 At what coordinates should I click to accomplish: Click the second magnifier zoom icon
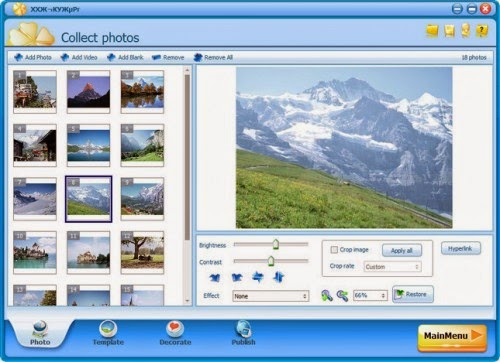click(342, 295)
